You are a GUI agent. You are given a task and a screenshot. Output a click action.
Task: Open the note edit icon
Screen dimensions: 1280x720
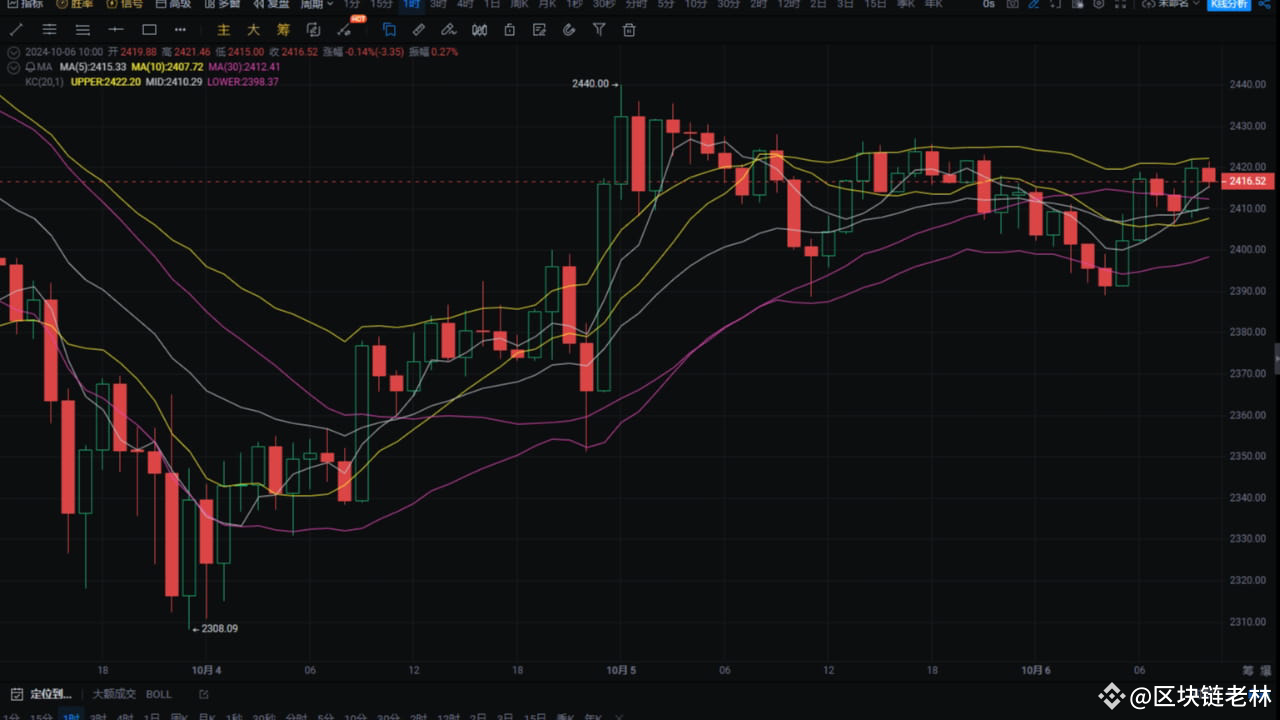tap(539, 30)
